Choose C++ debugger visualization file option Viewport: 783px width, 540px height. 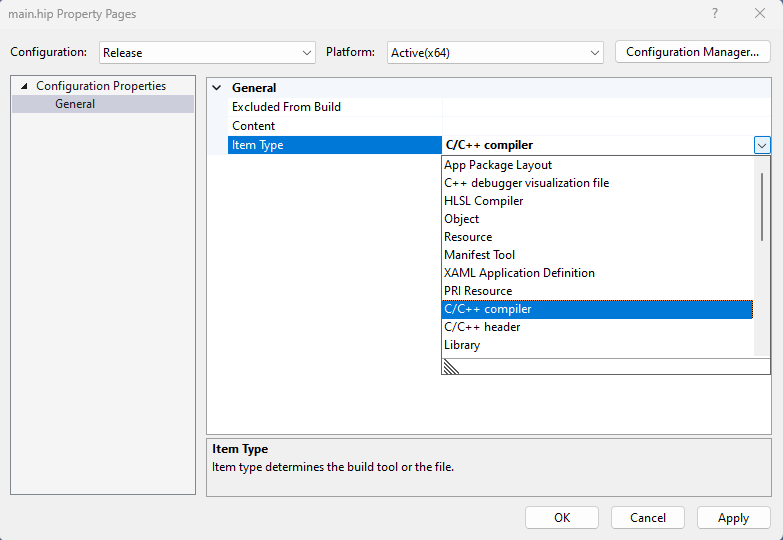pos(526,183)
